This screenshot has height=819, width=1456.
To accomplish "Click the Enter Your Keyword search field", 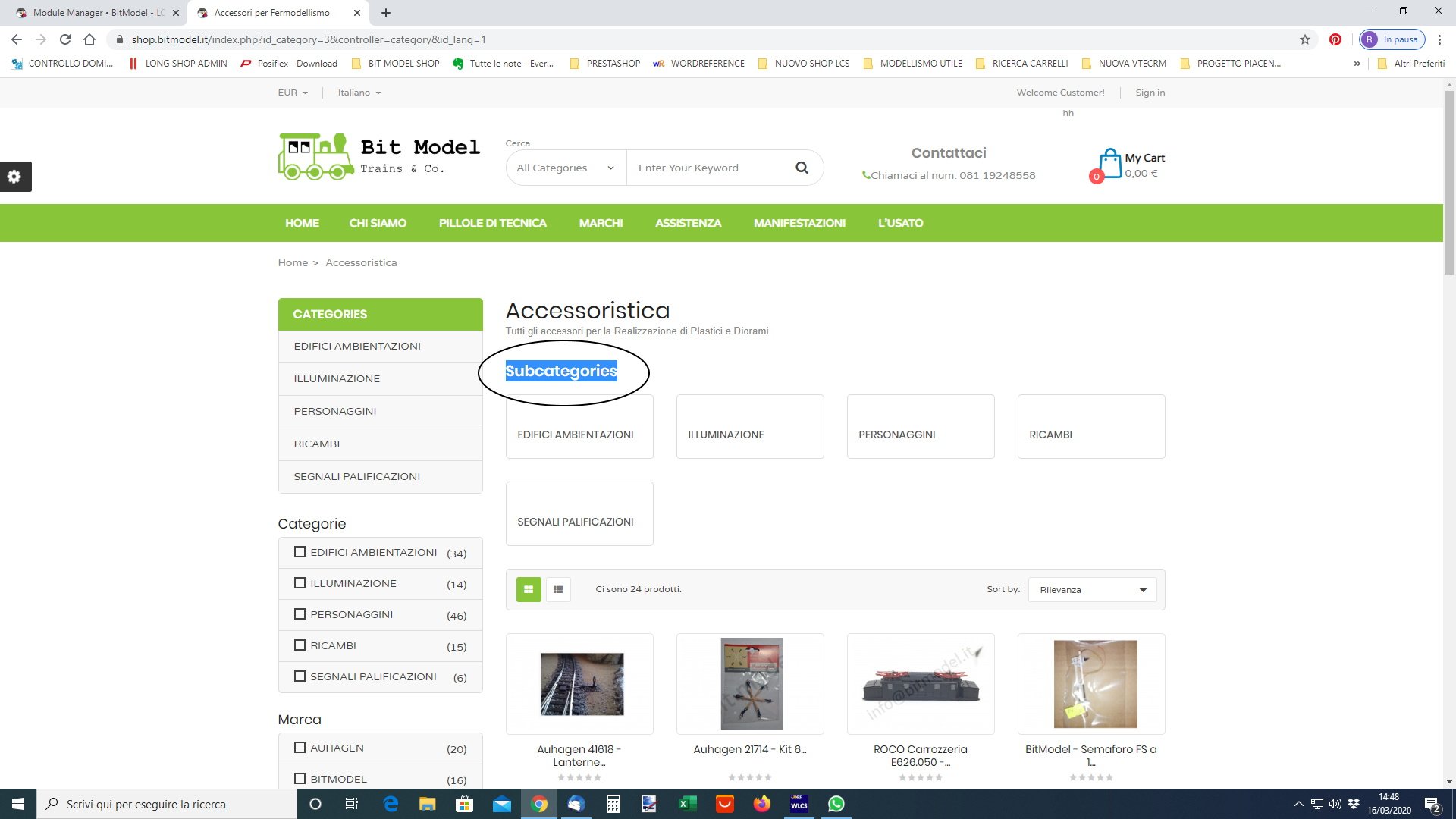I will point(705,168).
